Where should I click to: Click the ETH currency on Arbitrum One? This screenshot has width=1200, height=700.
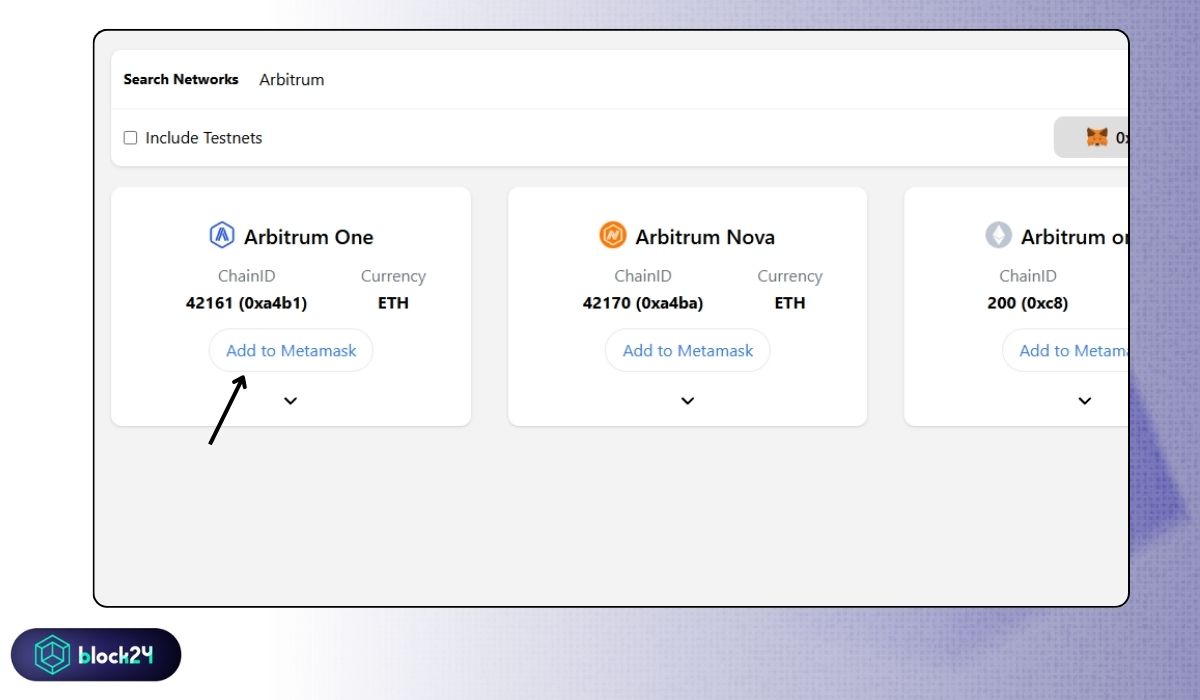pos(393,303)
